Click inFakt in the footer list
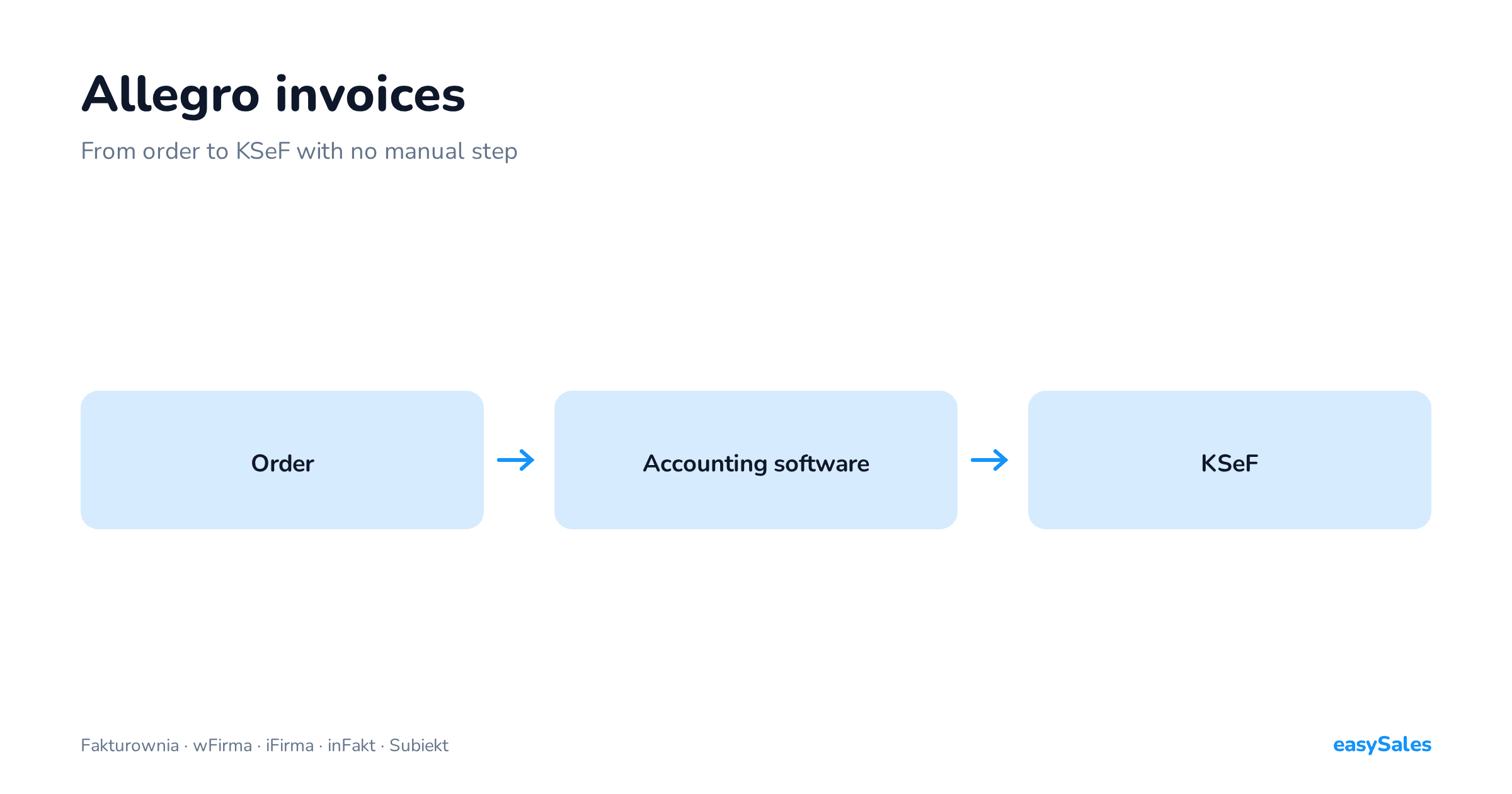This screenshot has height=794, width=1512. [x=352, y=745]
